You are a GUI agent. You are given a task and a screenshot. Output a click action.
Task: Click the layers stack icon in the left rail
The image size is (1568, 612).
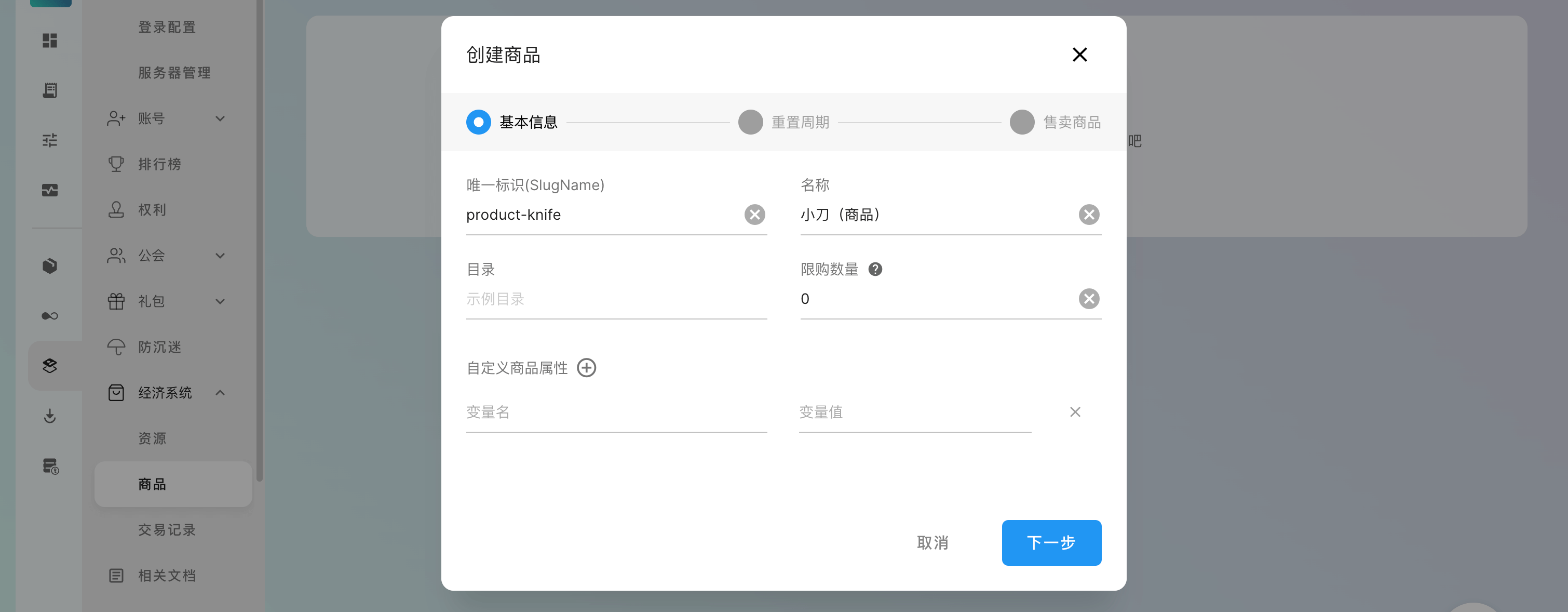(50, 365)
